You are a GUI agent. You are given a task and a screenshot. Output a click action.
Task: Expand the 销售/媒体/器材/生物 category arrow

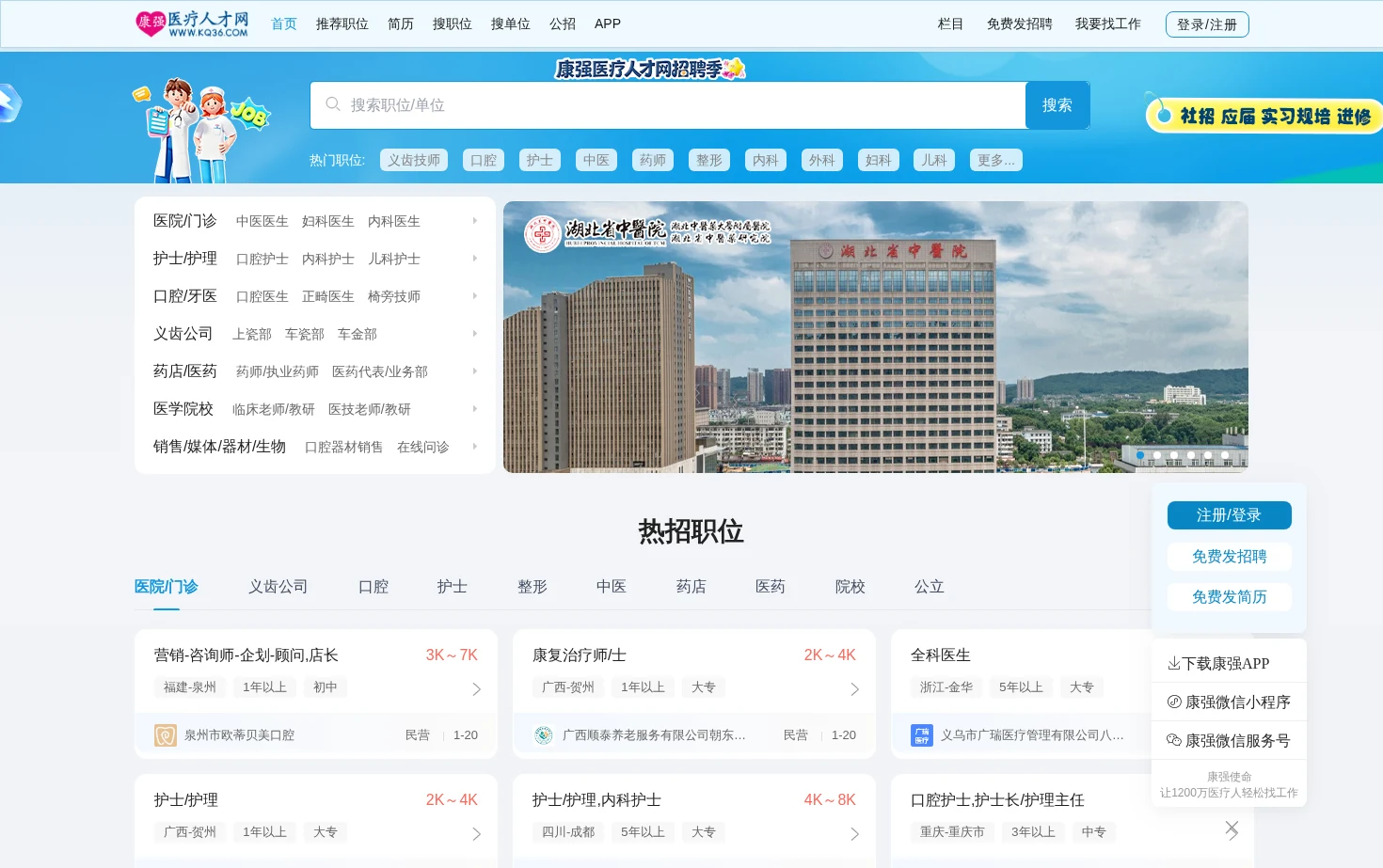(x=475, y=447)
